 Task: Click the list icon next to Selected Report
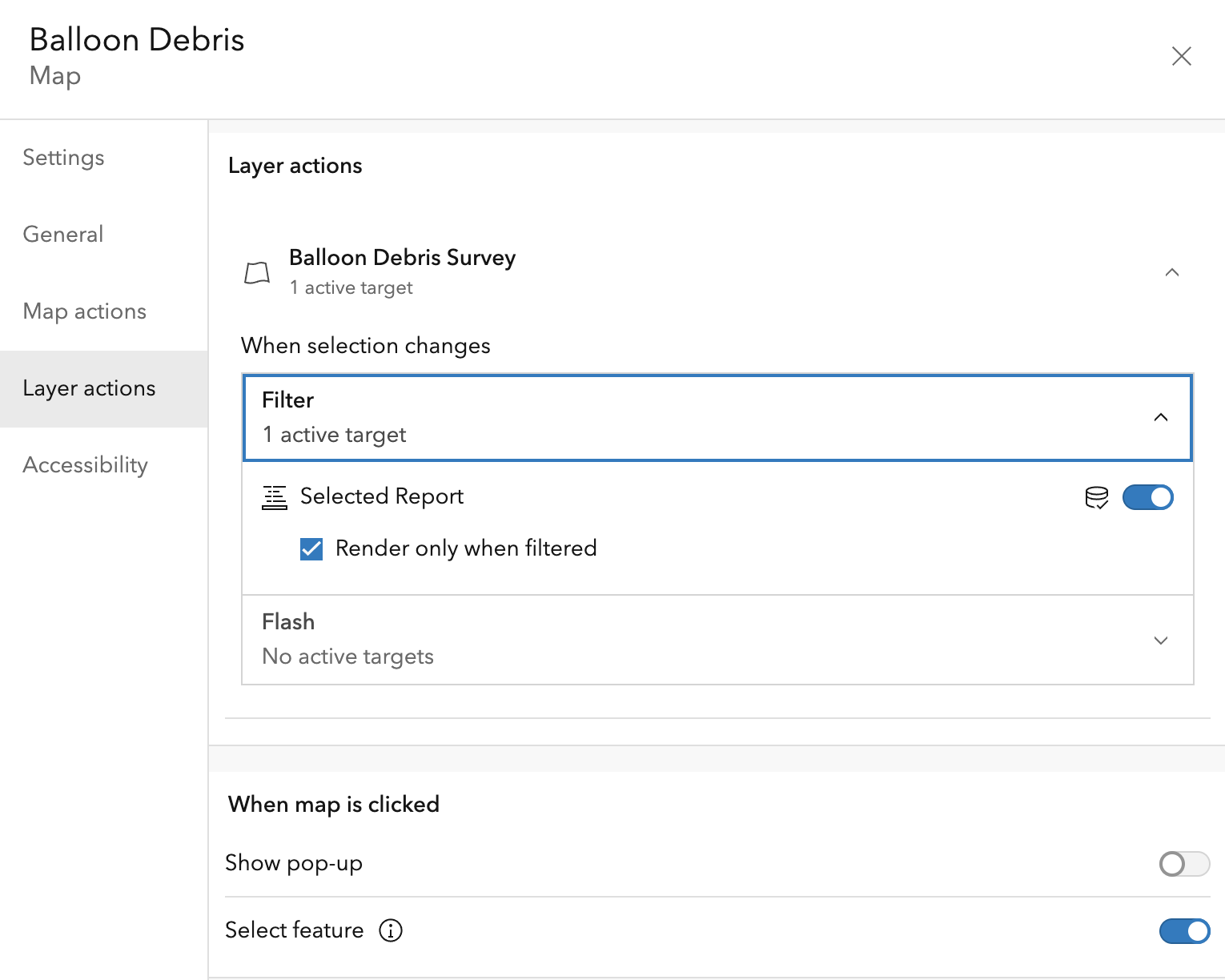(x=274, y=497)
